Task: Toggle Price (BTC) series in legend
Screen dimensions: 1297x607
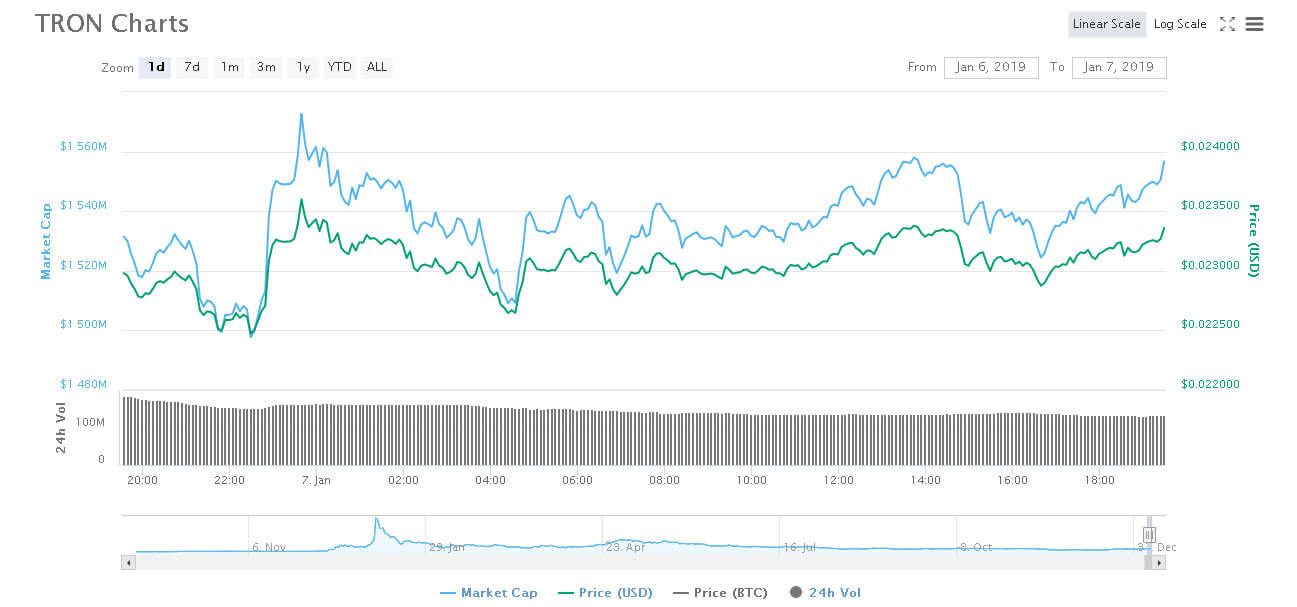Action: pos(720,592)
